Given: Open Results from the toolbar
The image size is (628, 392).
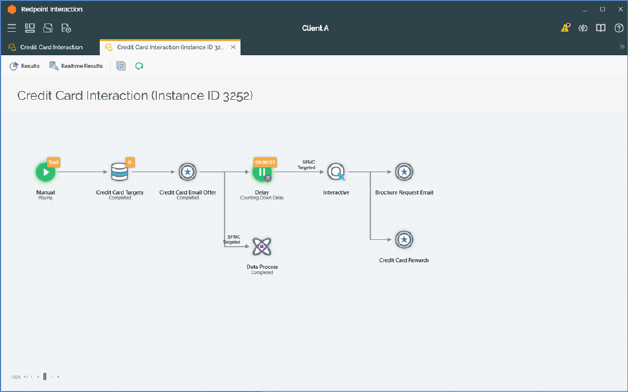Looking at the screenshot, I should (x=25, y=66).
